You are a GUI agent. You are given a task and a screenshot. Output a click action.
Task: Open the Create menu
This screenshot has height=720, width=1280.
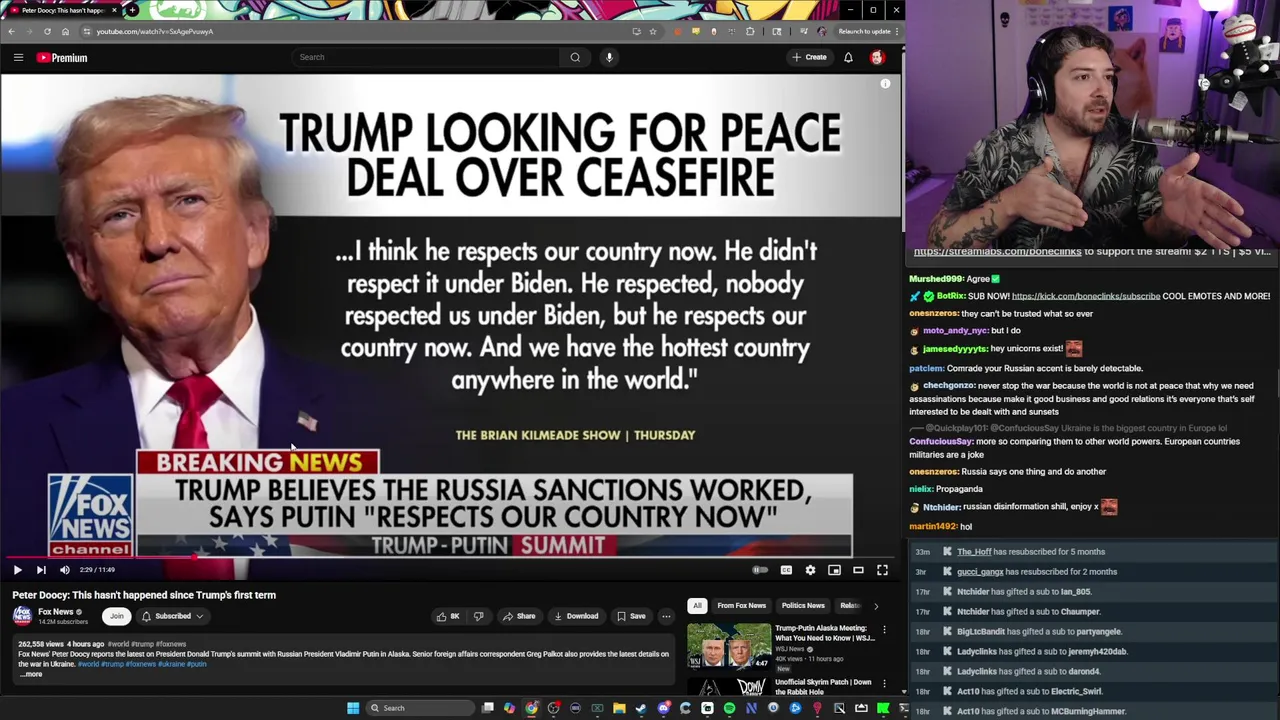[809, 57]
